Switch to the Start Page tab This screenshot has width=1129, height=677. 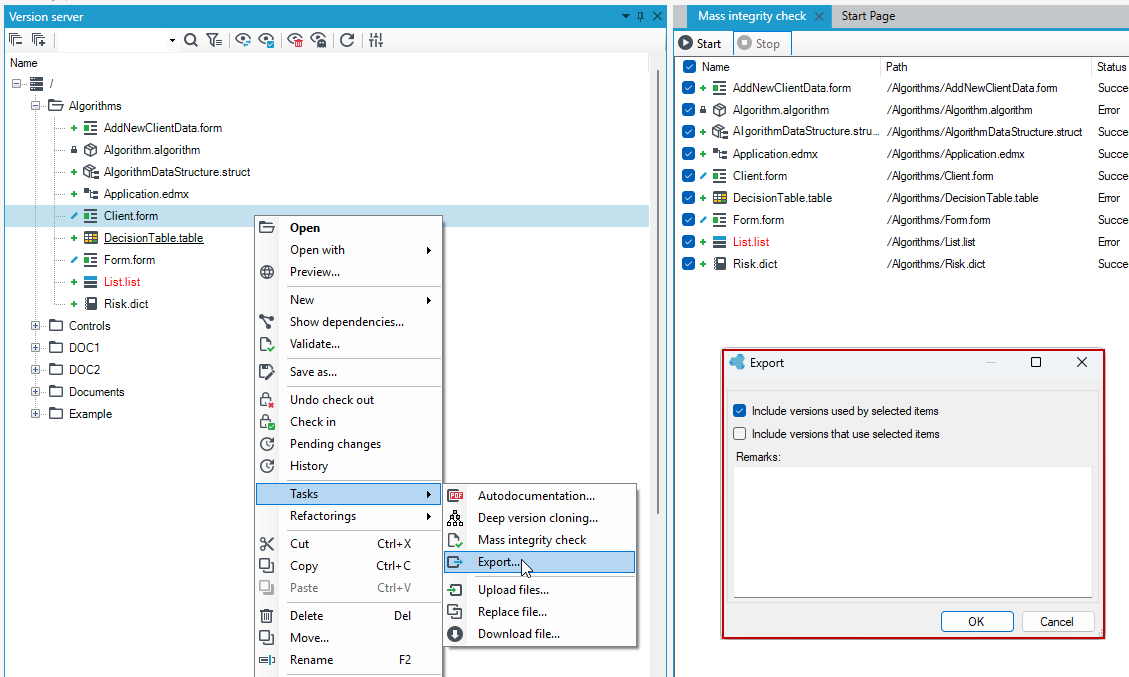868,16
